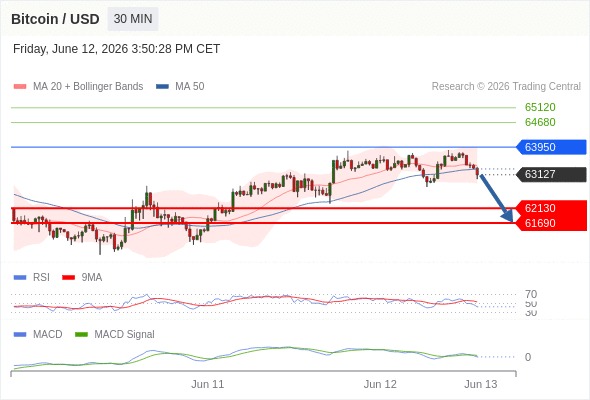590x400 pixels.
Task: Click the Jun 13 date axis label
Action: (481, 384)
